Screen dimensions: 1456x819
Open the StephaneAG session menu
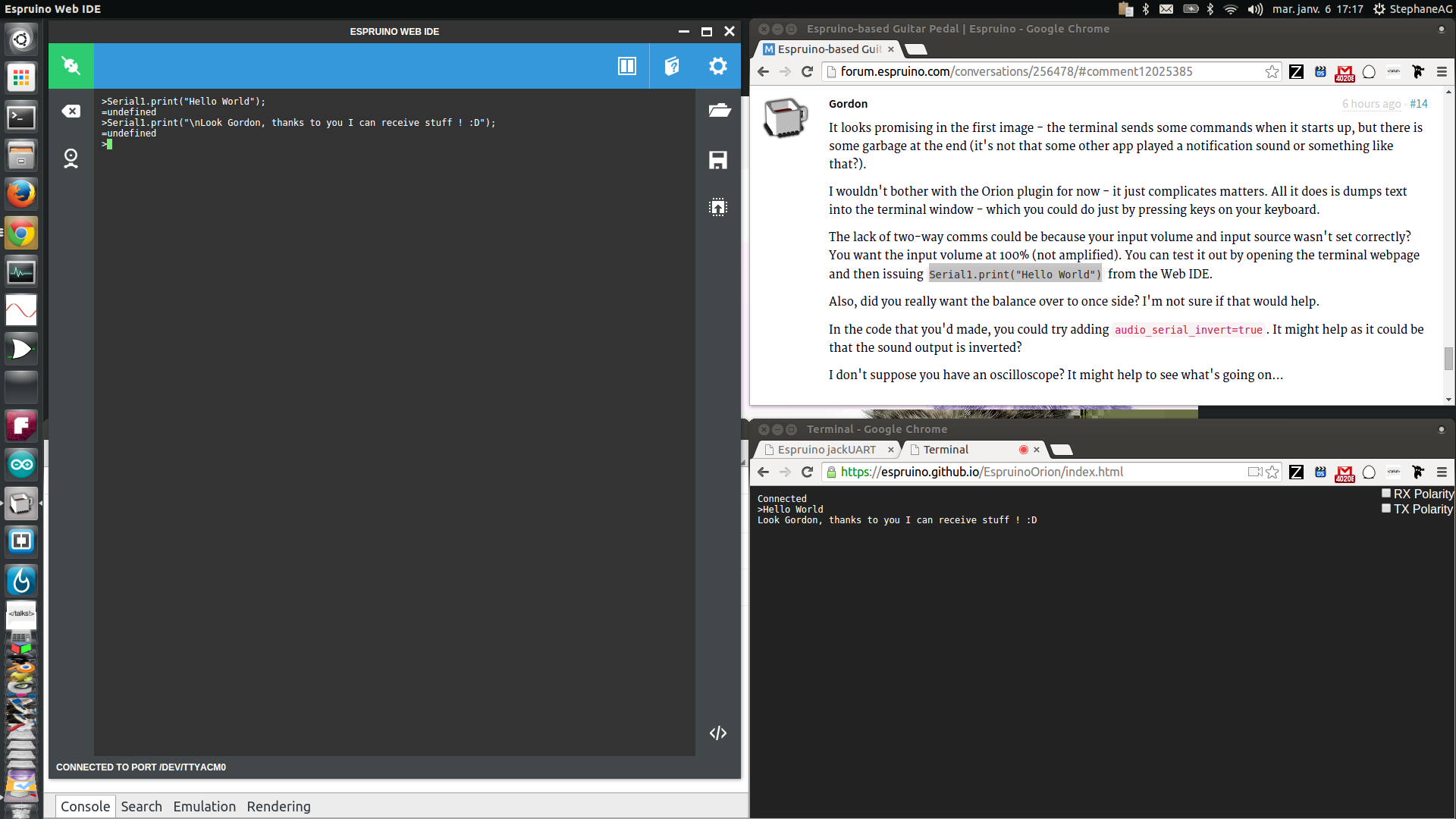1413,9
